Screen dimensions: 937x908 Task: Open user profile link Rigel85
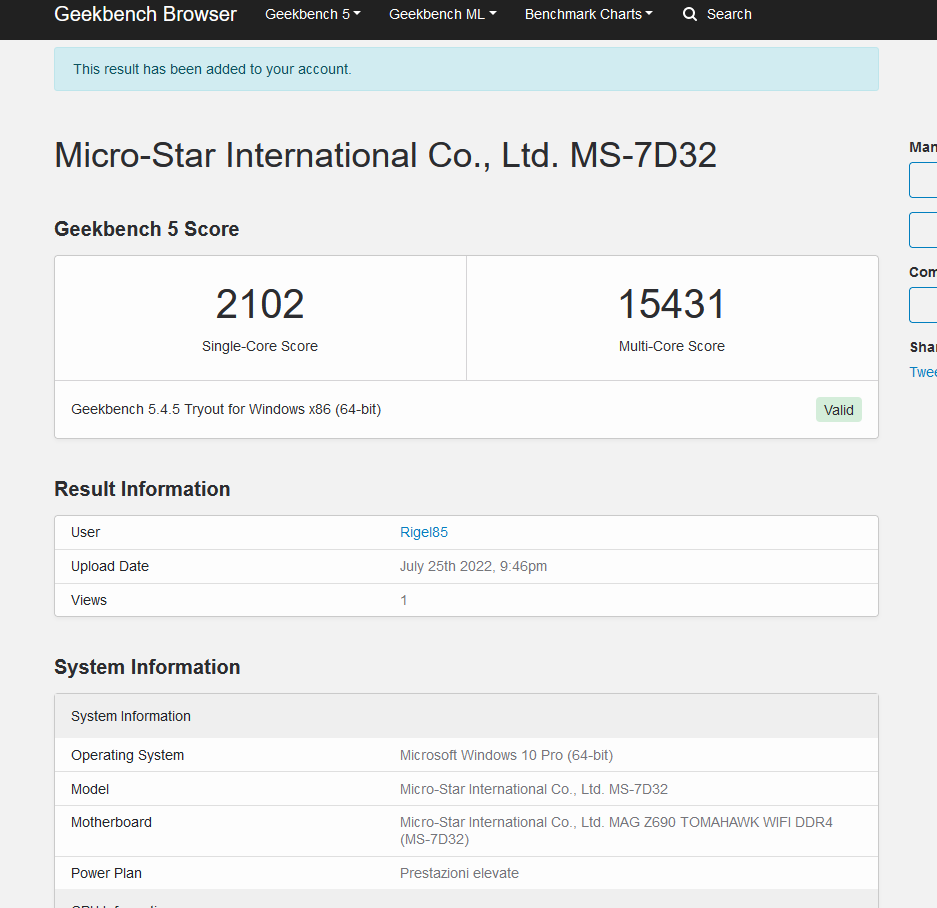424,532
